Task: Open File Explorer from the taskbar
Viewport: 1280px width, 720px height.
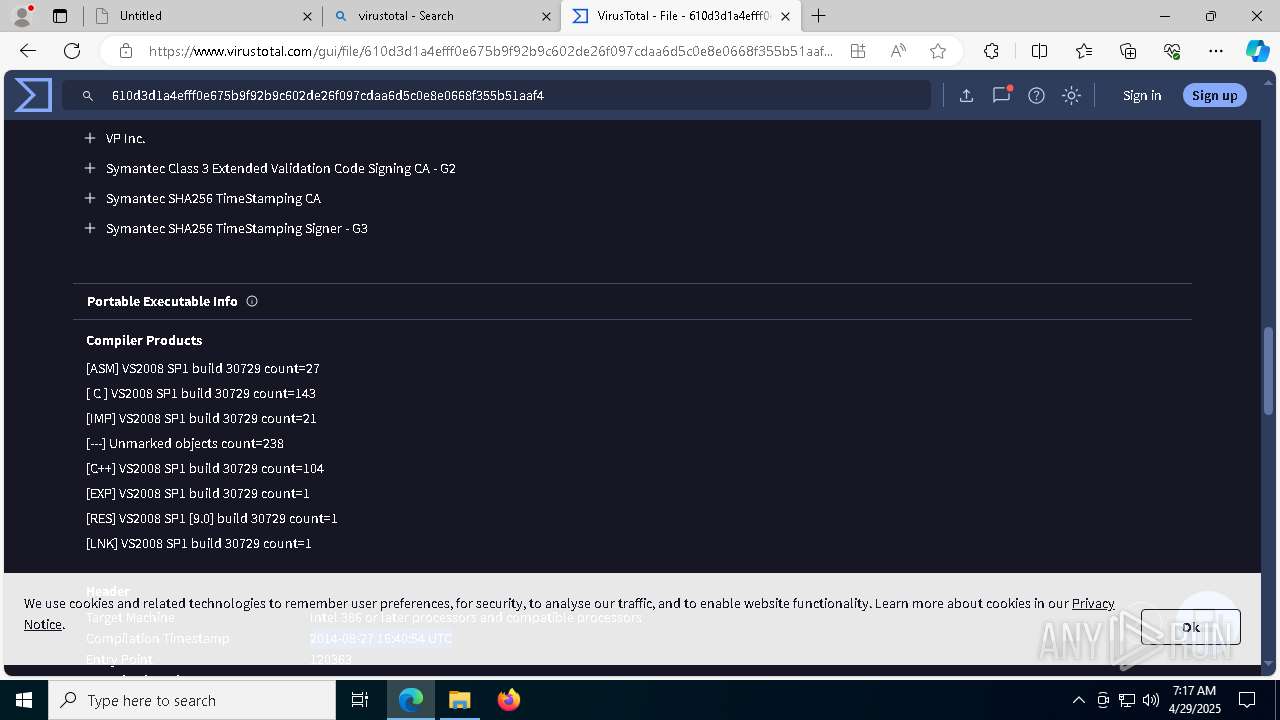Action: (459, 700)
